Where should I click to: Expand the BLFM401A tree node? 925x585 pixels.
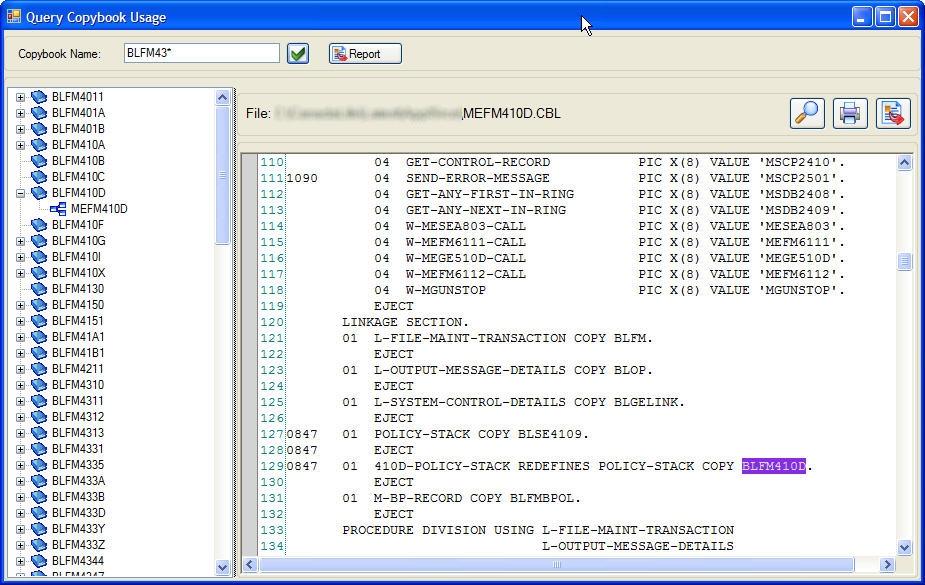pos(21,113)
